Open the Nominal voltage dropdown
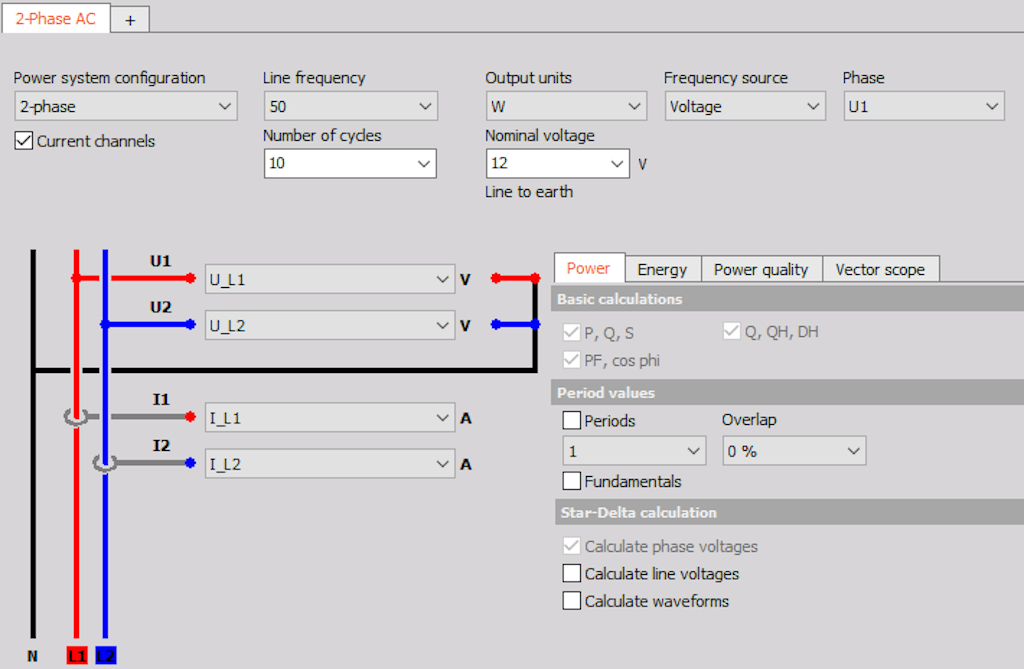The width and height of the screenshot is (1024, 669). click(x=558, y=163)
